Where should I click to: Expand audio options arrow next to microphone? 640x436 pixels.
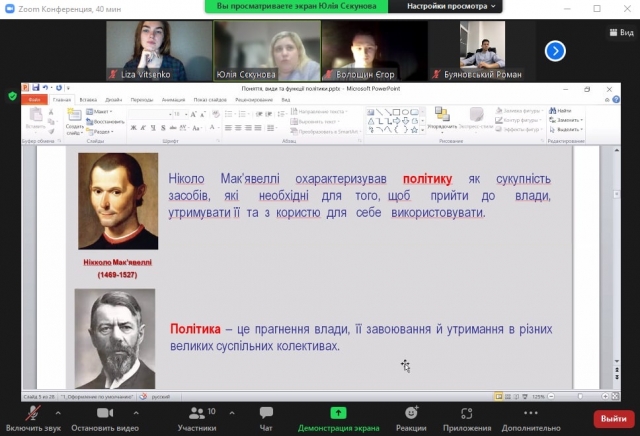point(58,412)
